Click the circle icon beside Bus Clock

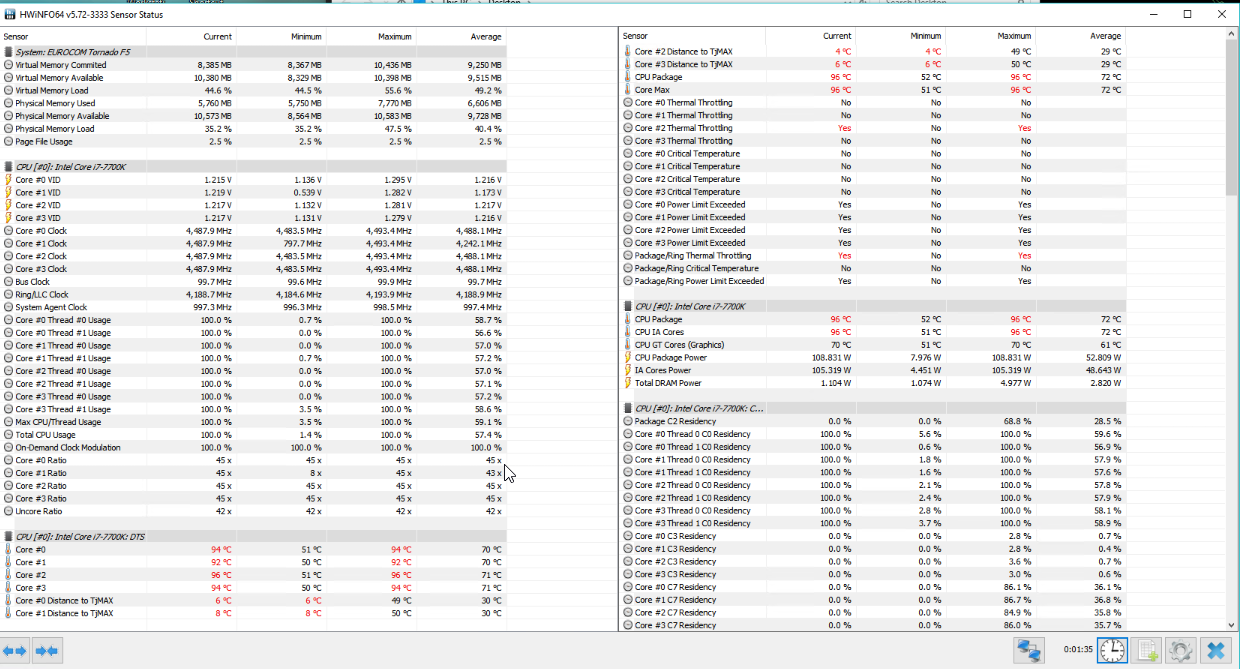8,282
